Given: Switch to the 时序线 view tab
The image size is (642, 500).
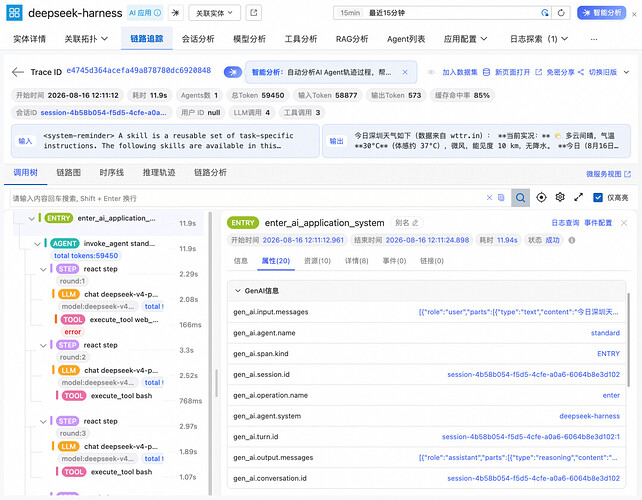Looking at the screenshot, I should (111, 172).
